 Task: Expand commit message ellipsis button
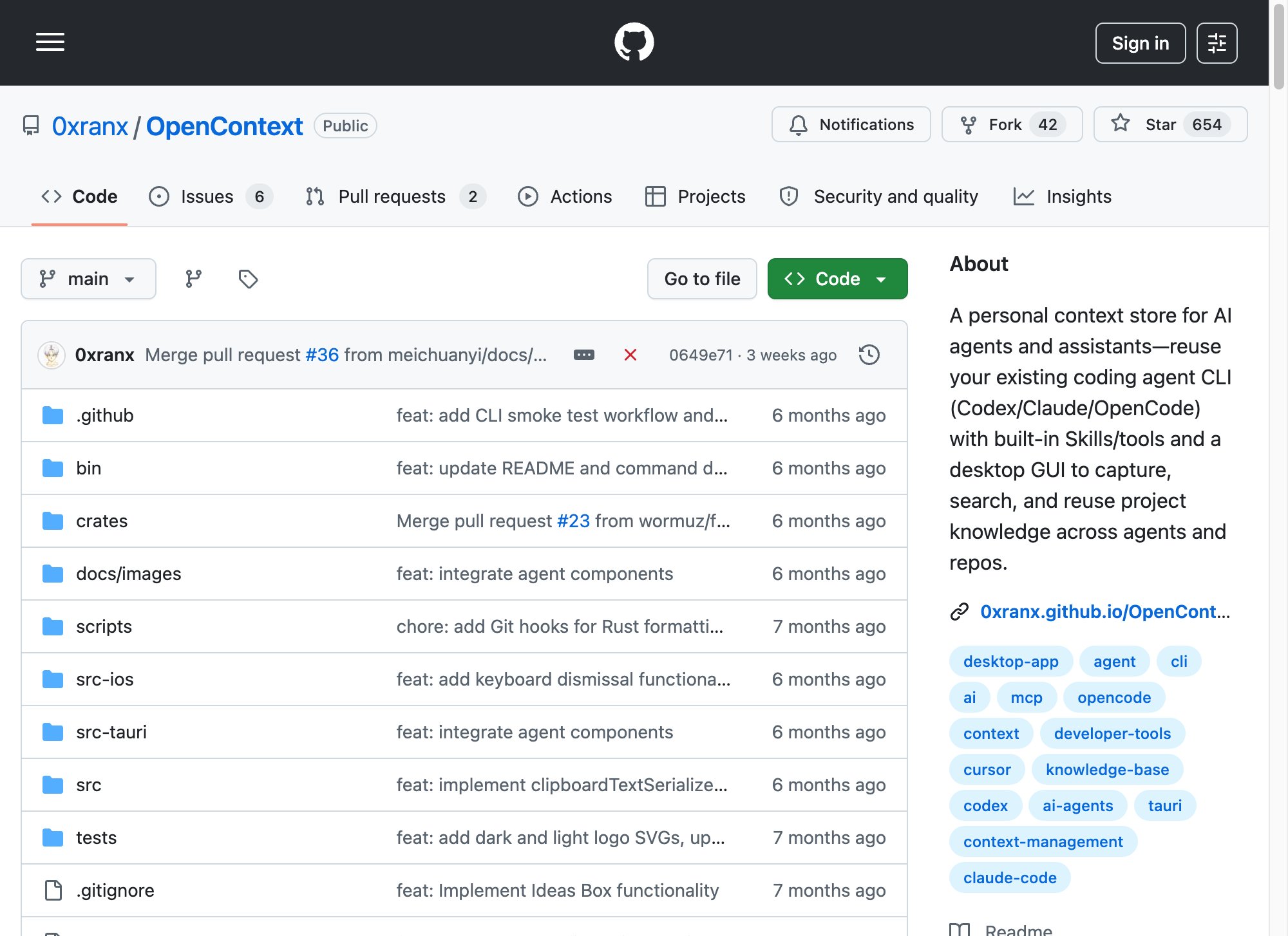pos(584,355)
